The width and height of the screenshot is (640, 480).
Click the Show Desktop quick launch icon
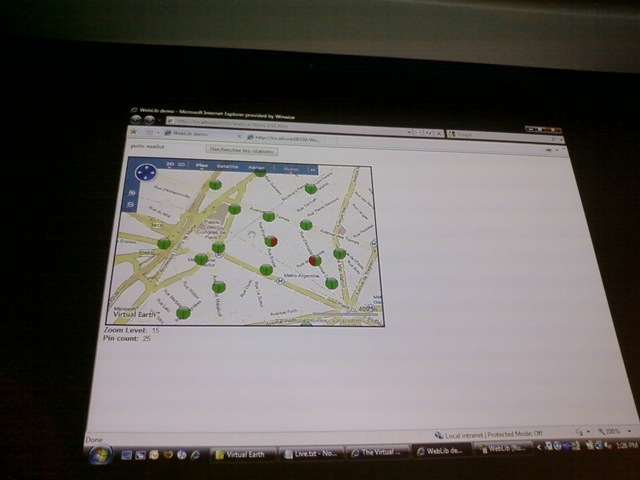click(127, 455)
